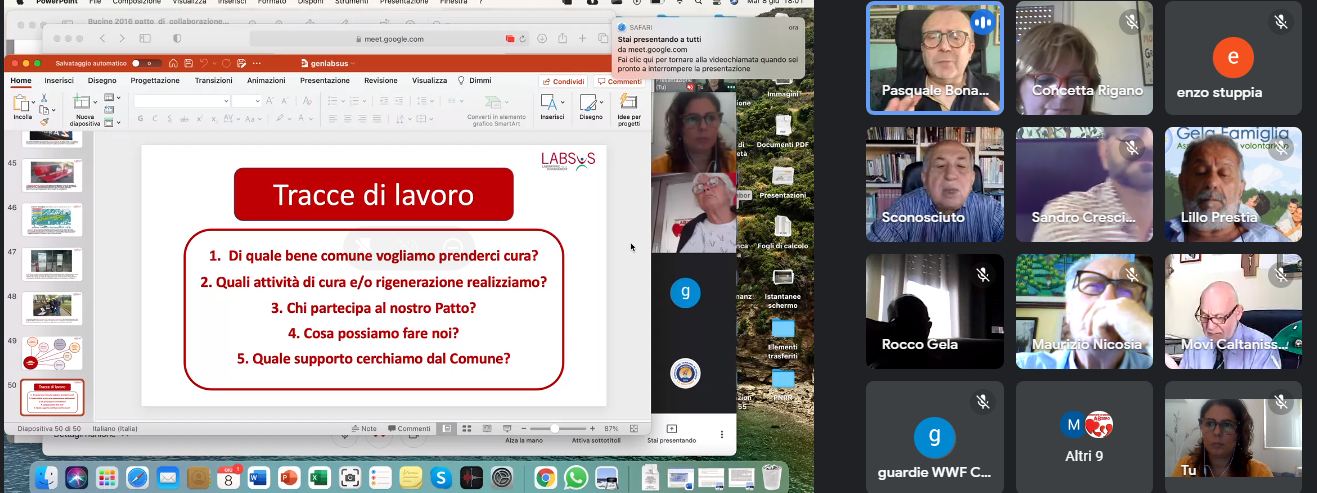Click the Safari presenting notification banner

pyautogui.click(x=710, y=48)
